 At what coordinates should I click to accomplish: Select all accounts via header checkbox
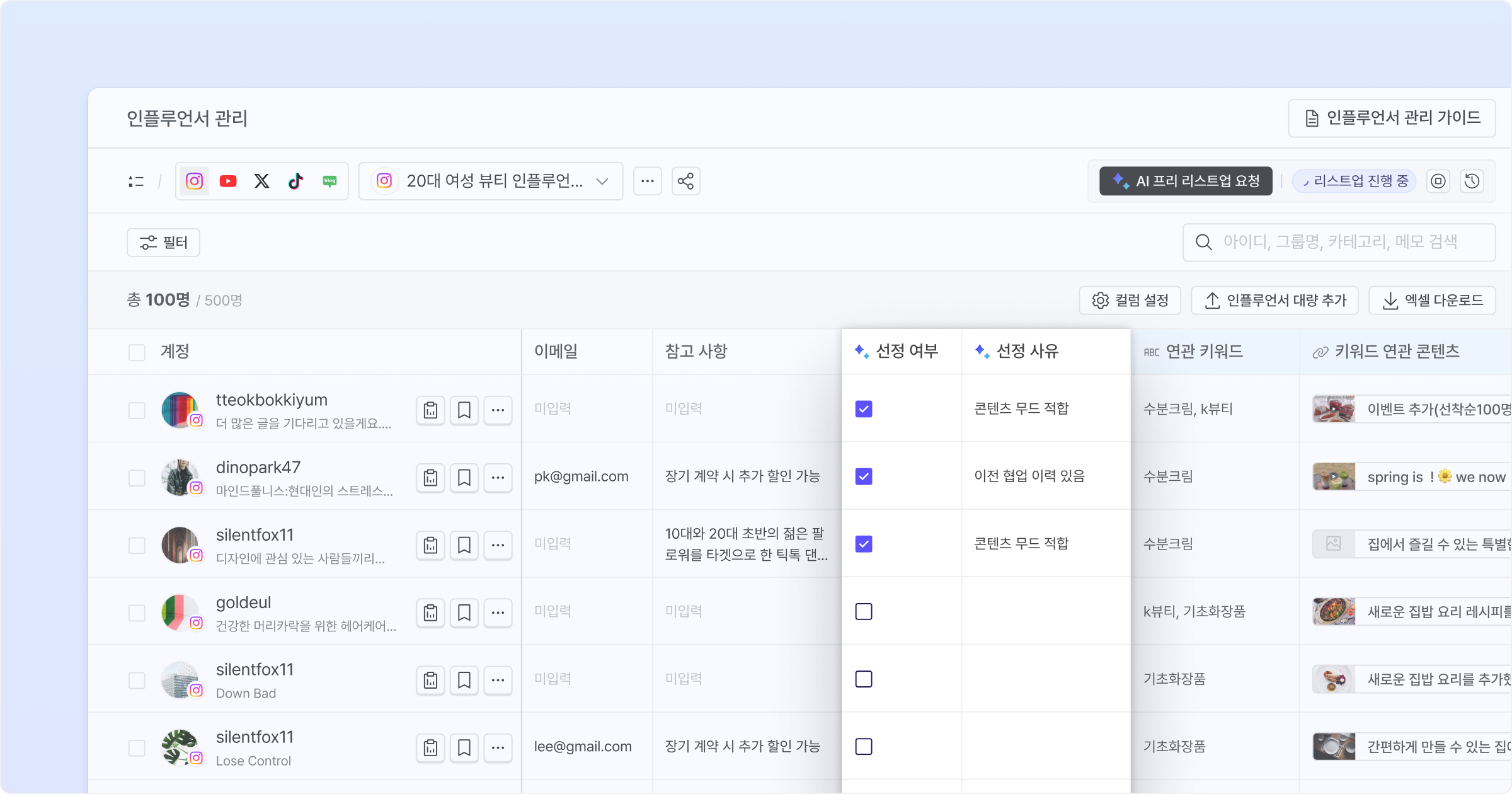coord(137,352)
